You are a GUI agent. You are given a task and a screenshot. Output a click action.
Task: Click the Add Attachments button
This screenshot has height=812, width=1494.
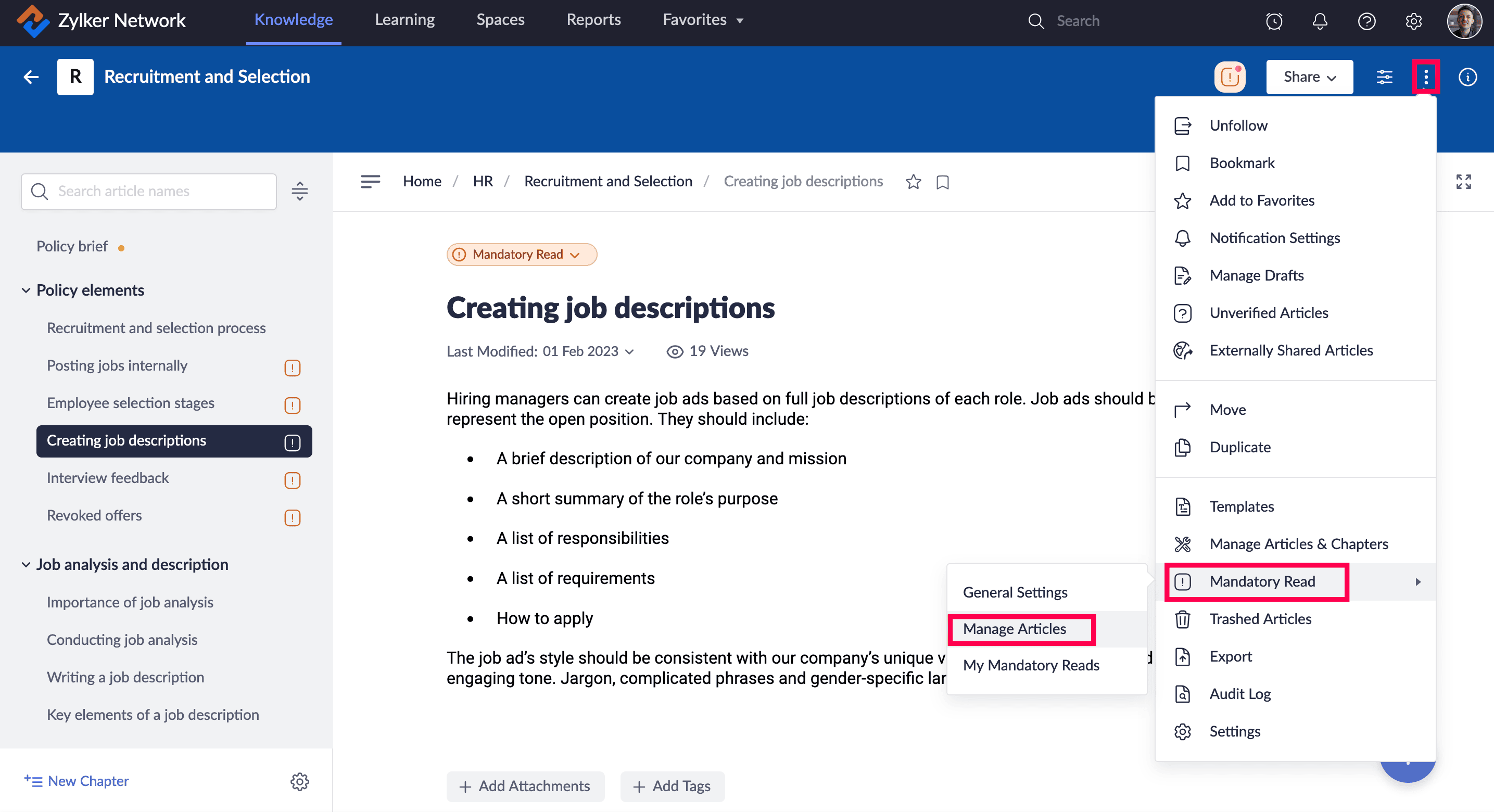(x=525, y=786)
